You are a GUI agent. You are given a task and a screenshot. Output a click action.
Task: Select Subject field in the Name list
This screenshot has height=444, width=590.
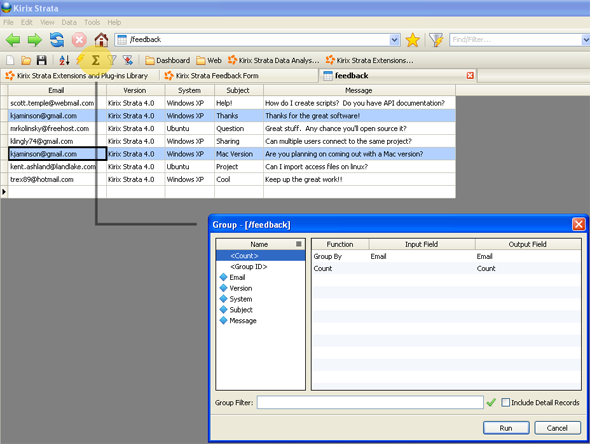click(260, 310)
